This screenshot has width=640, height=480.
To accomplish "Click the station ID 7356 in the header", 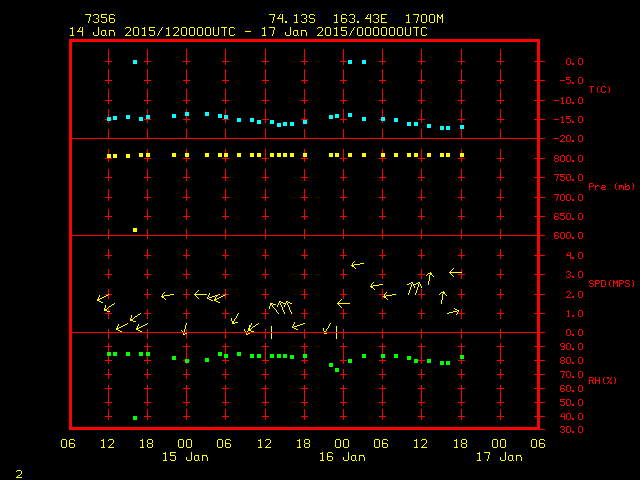I will [100, 19].
